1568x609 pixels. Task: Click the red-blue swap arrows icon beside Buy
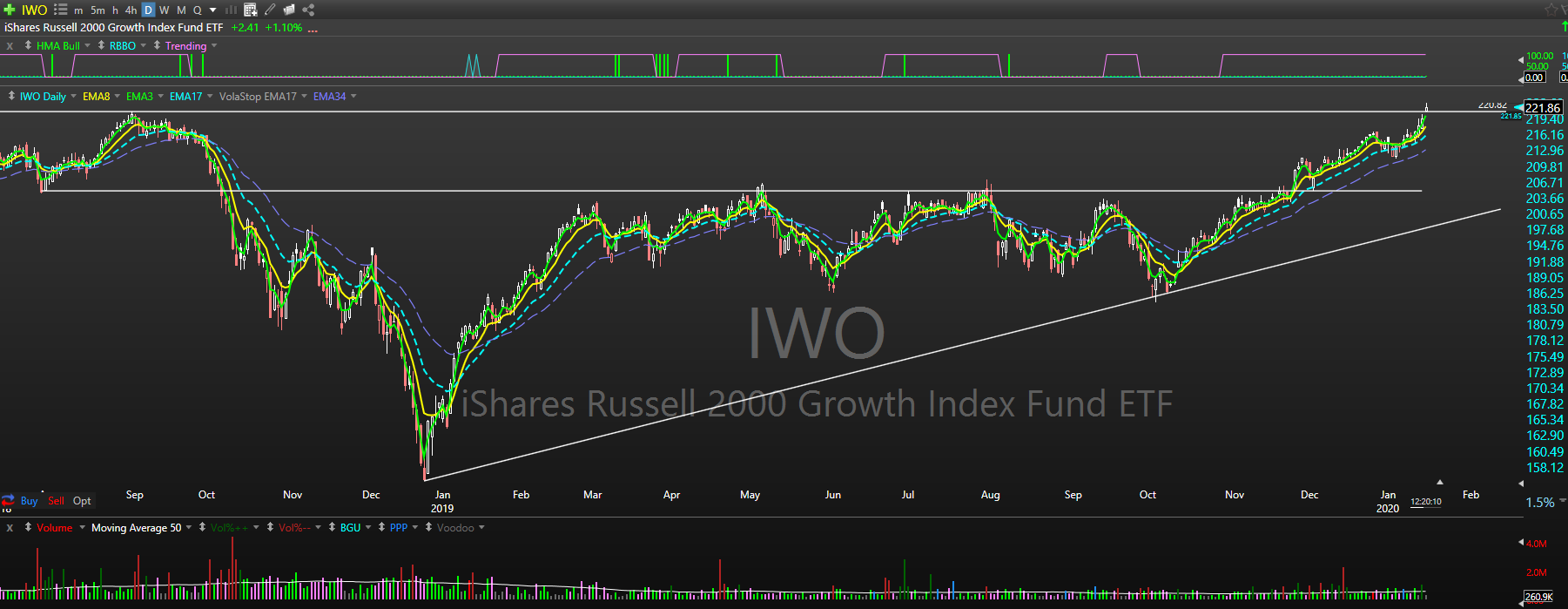point(8,501)
